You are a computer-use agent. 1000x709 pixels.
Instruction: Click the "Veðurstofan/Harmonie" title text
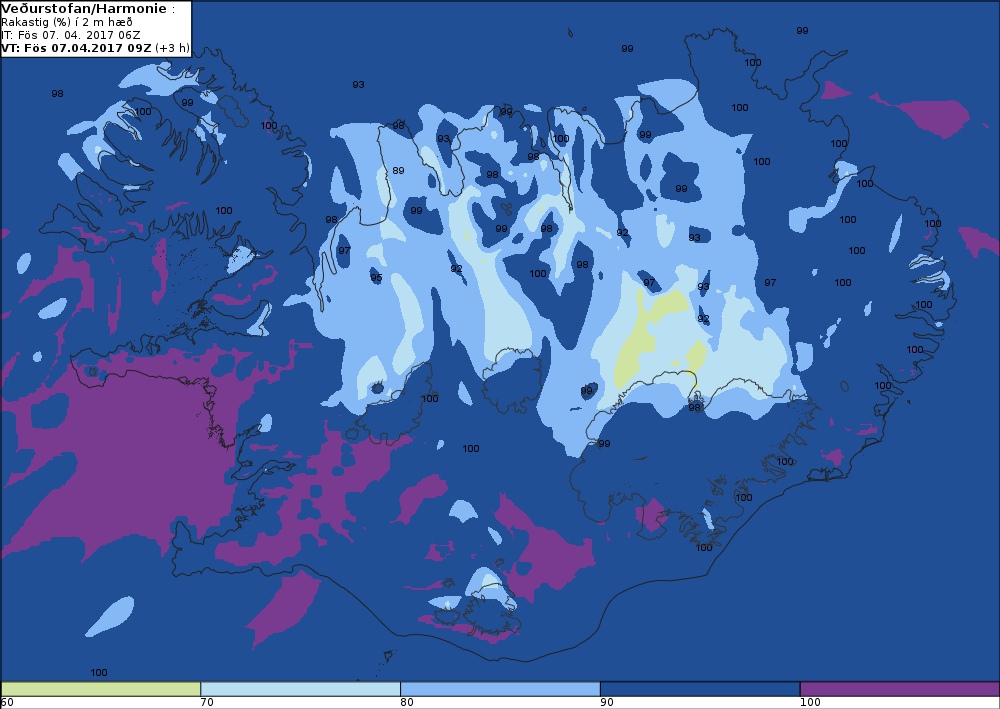point(84,9)
